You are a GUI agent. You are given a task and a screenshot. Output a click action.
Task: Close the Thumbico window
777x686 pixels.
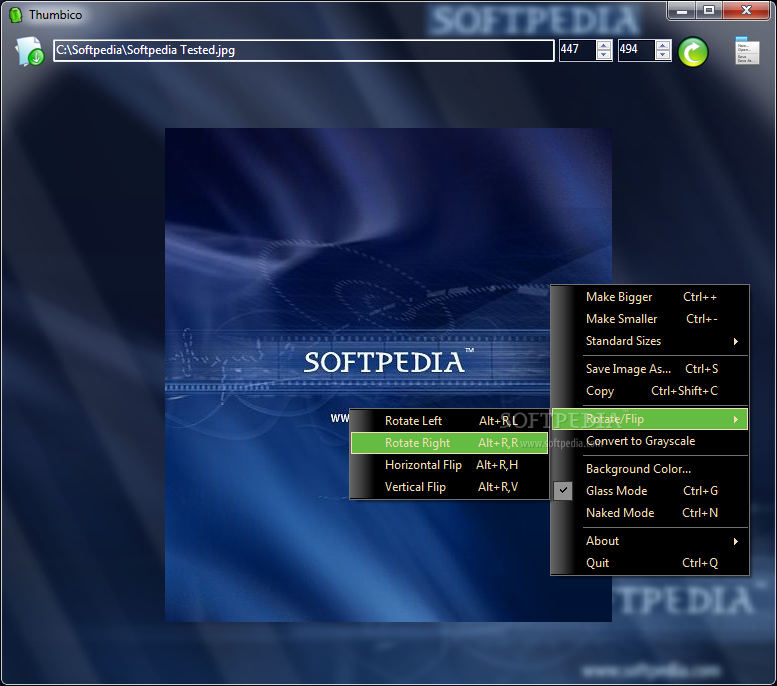(x=746, y=10)
